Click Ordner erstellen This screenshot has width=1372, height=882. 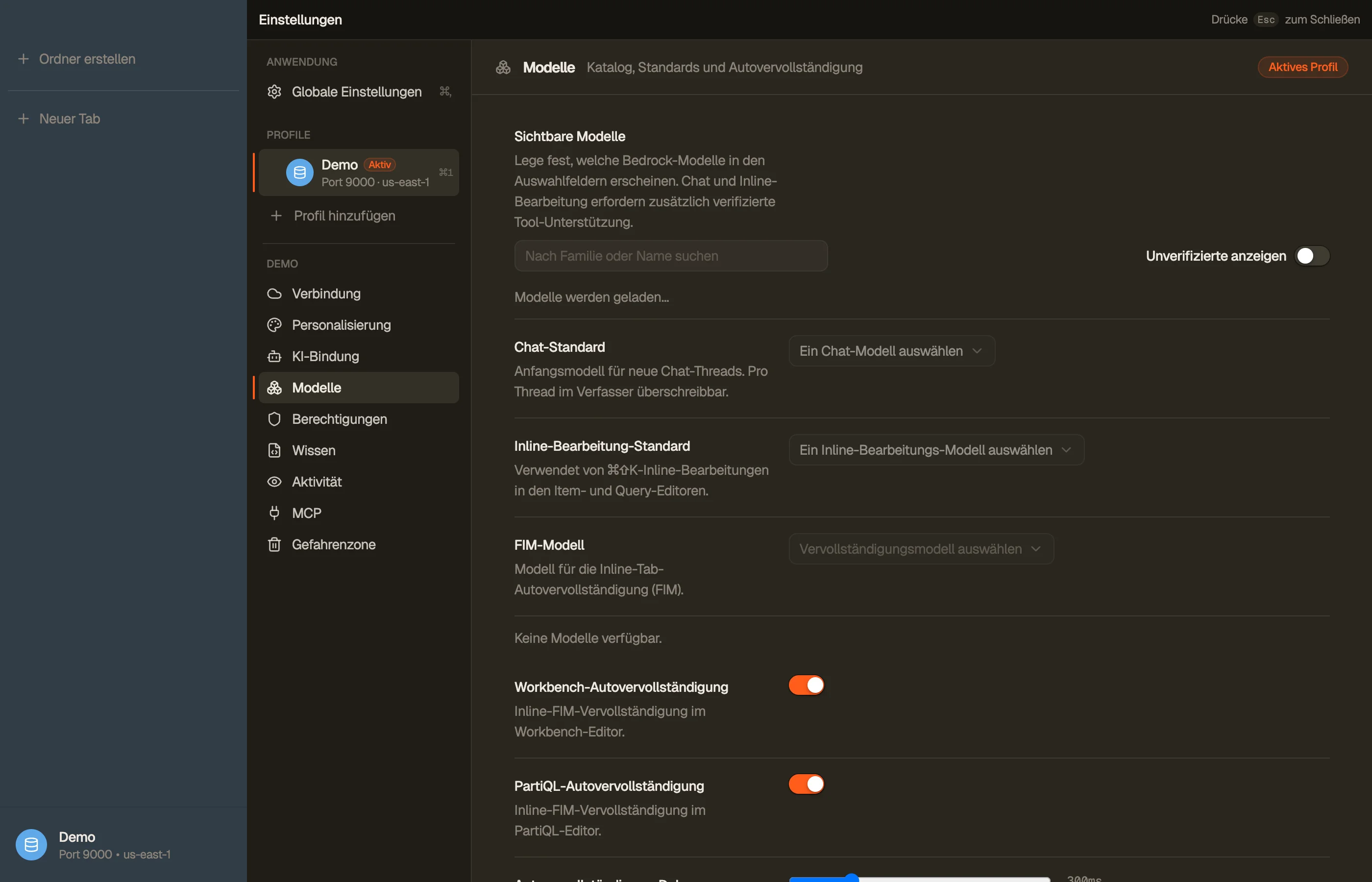[87, 59]
